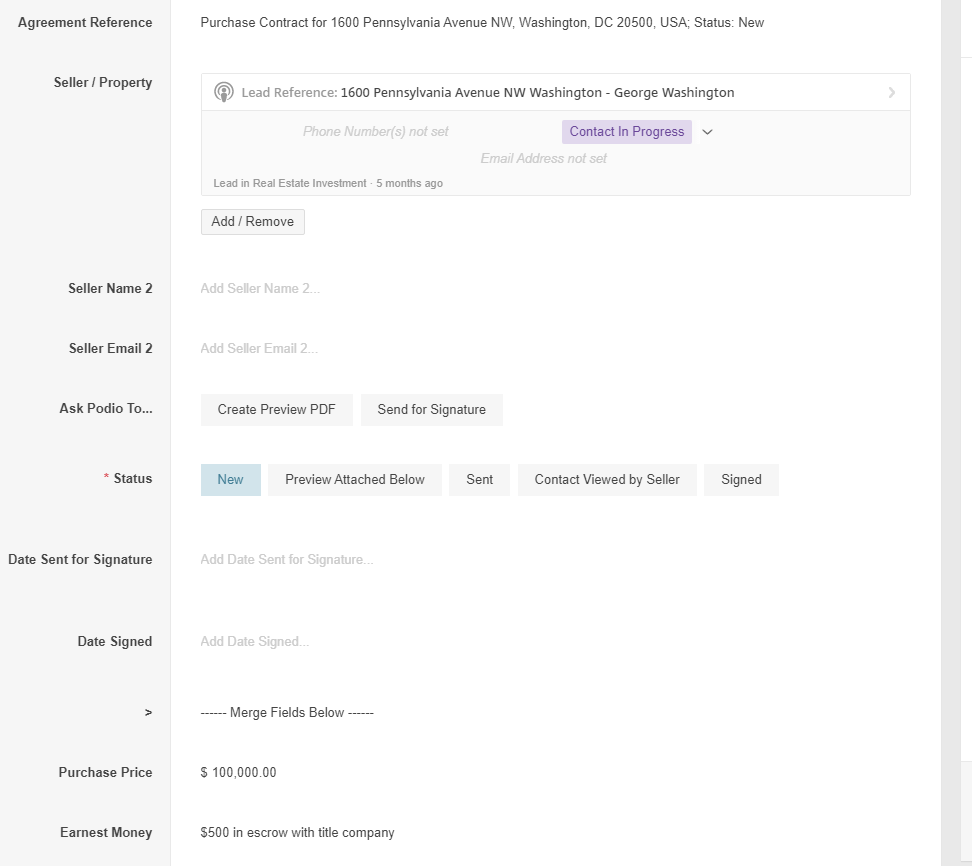Focus the Seller Name 2 field
The height and width of the screenshot is (866, 972).
click(260, 289)
